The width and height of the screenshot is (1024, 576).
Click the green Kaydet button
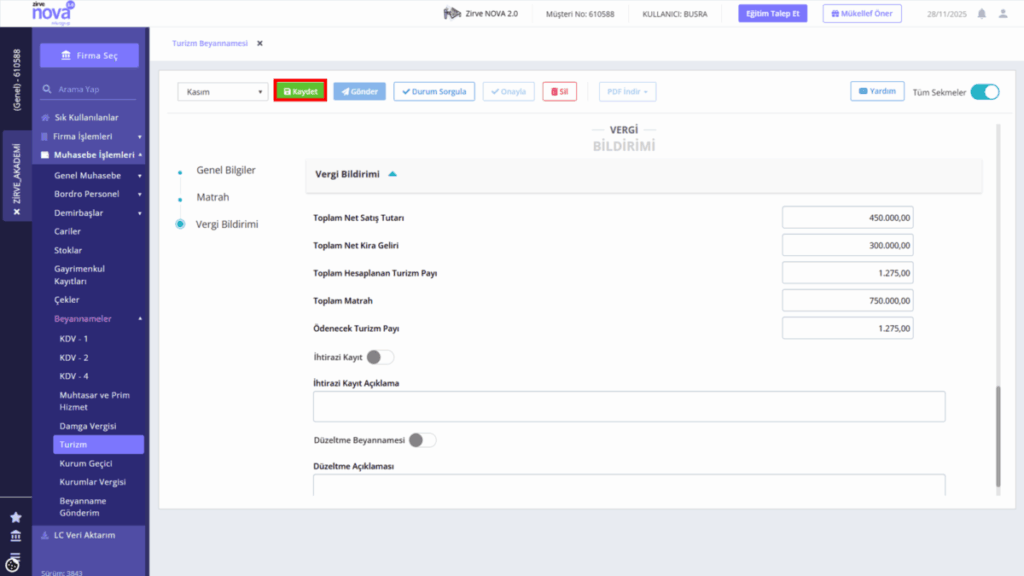300,91
